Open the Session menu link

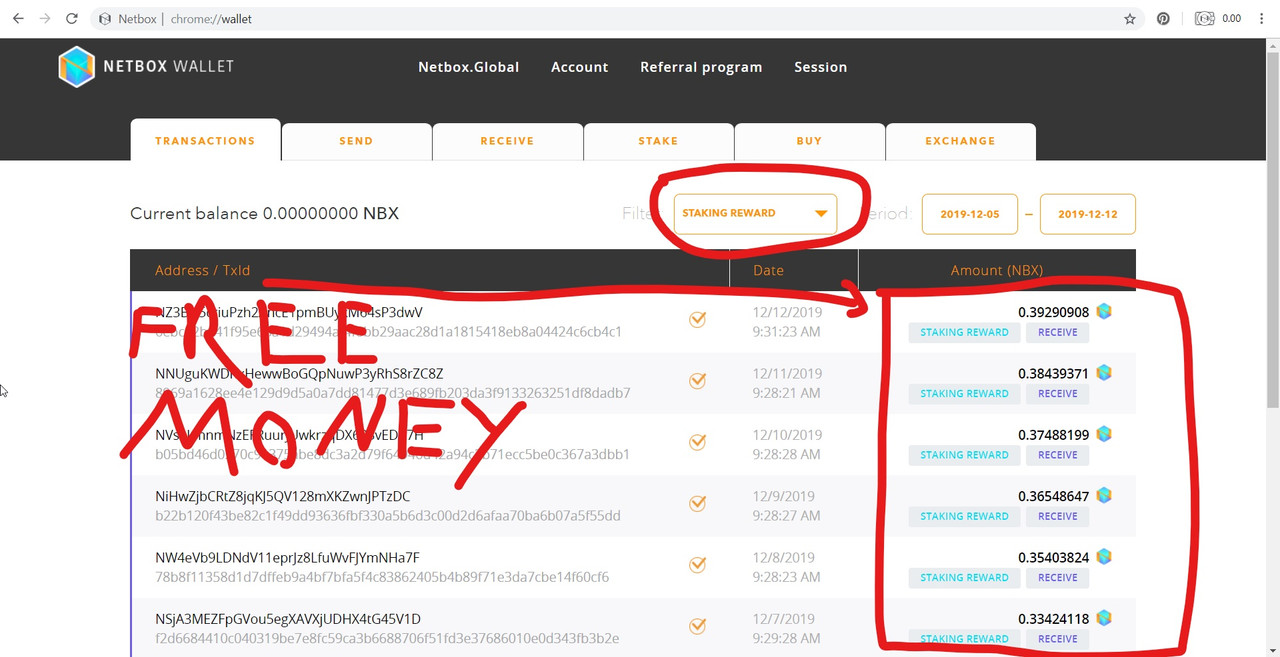click(820, 67)
